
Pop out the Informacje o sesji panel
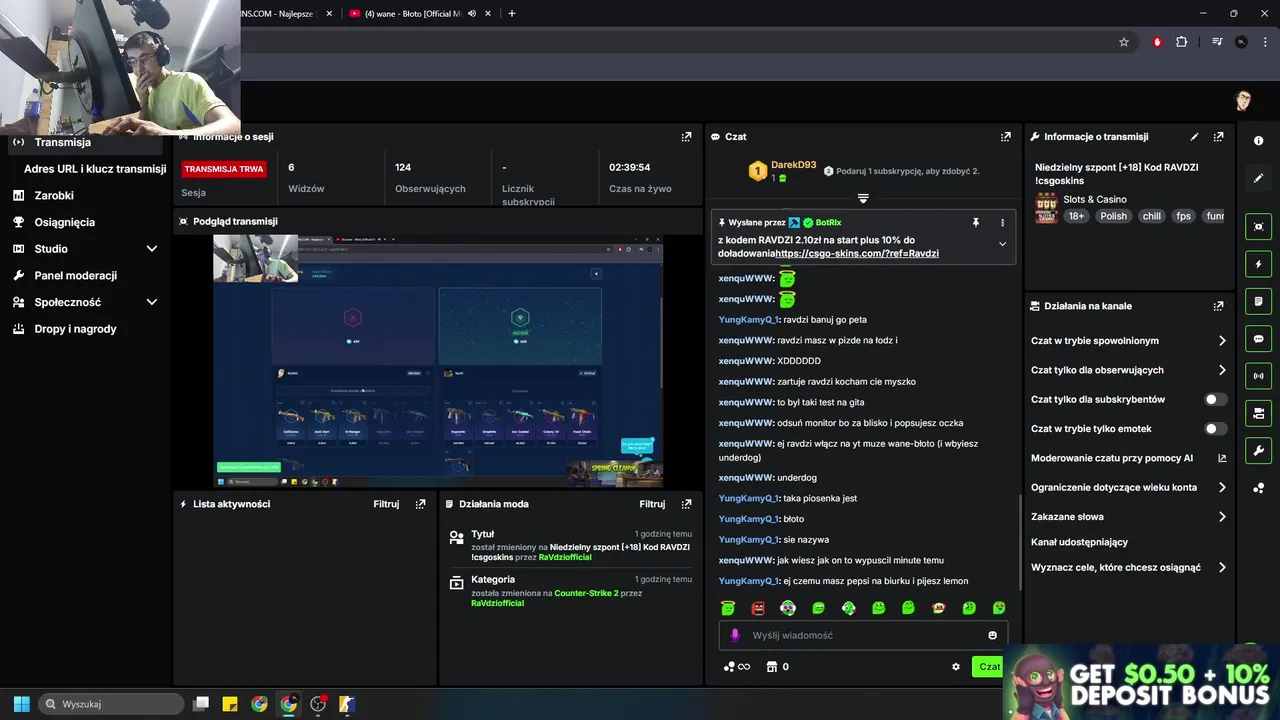click(686, 137)
